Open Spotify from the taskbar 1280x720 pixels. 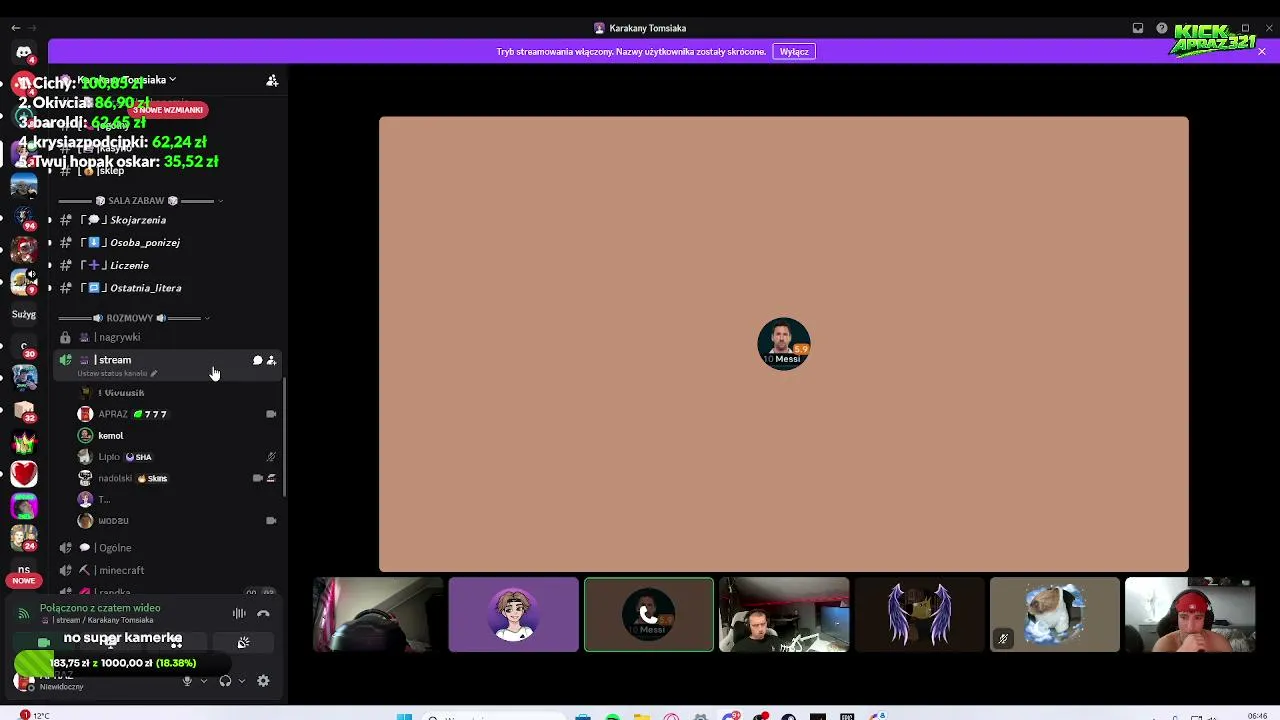pyautogui.click(x=612, y=716)
